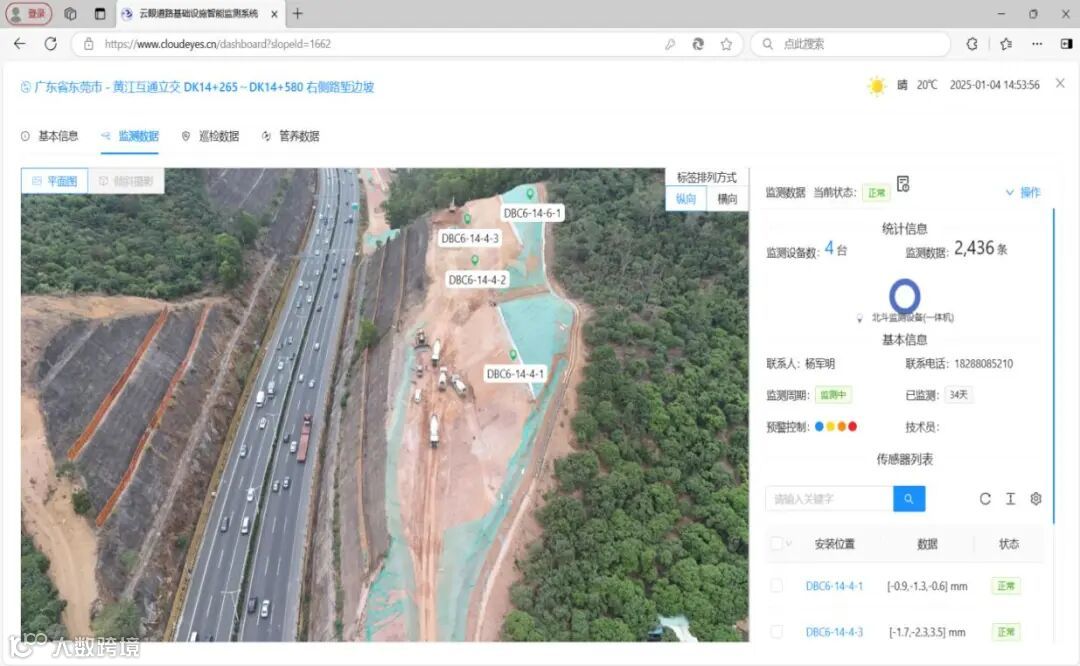Open the 巡检数据 tab
1080x666 pixels.
coord(210,136)
